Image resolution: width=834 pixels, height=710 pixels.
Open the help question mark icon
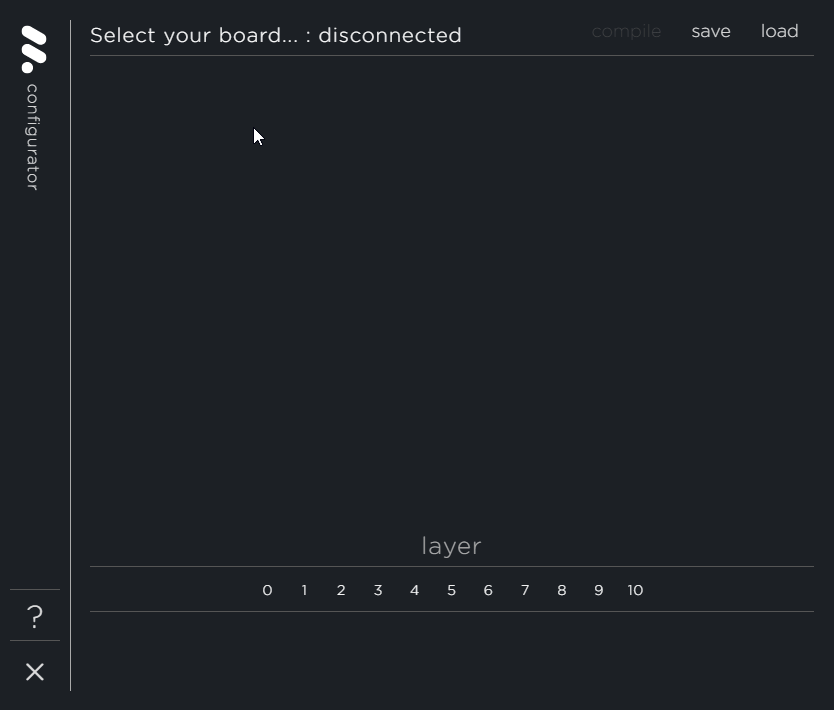tap(35, 616)
